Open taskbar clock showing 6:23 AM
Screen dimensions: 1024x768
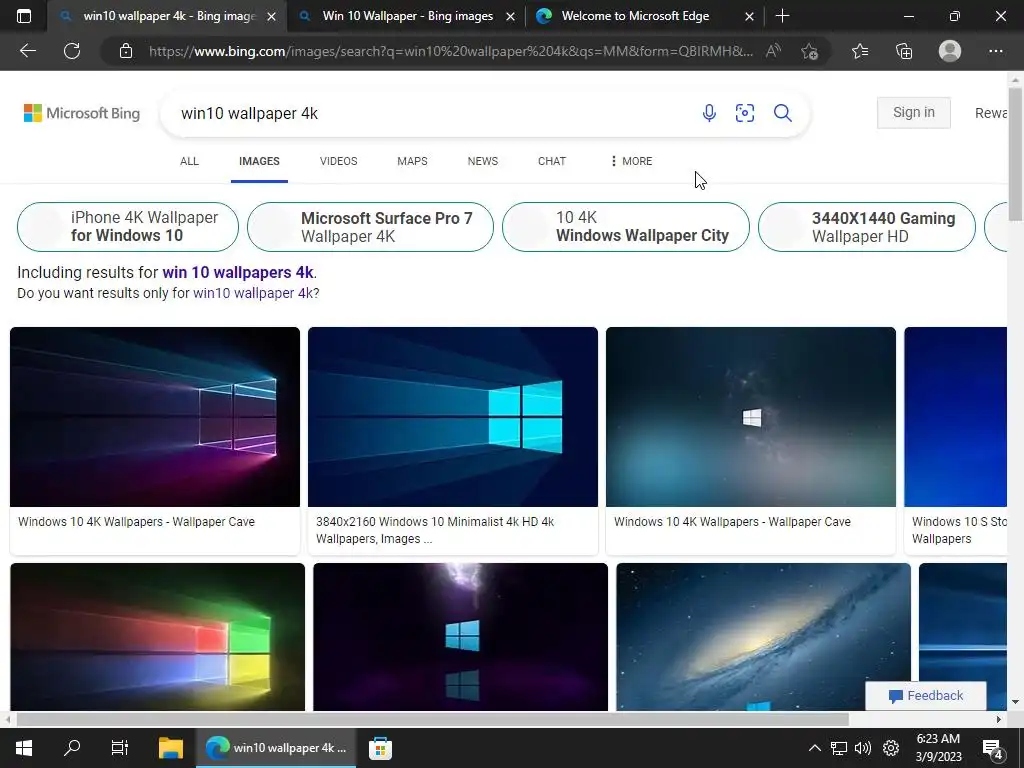tap(938, 748)
